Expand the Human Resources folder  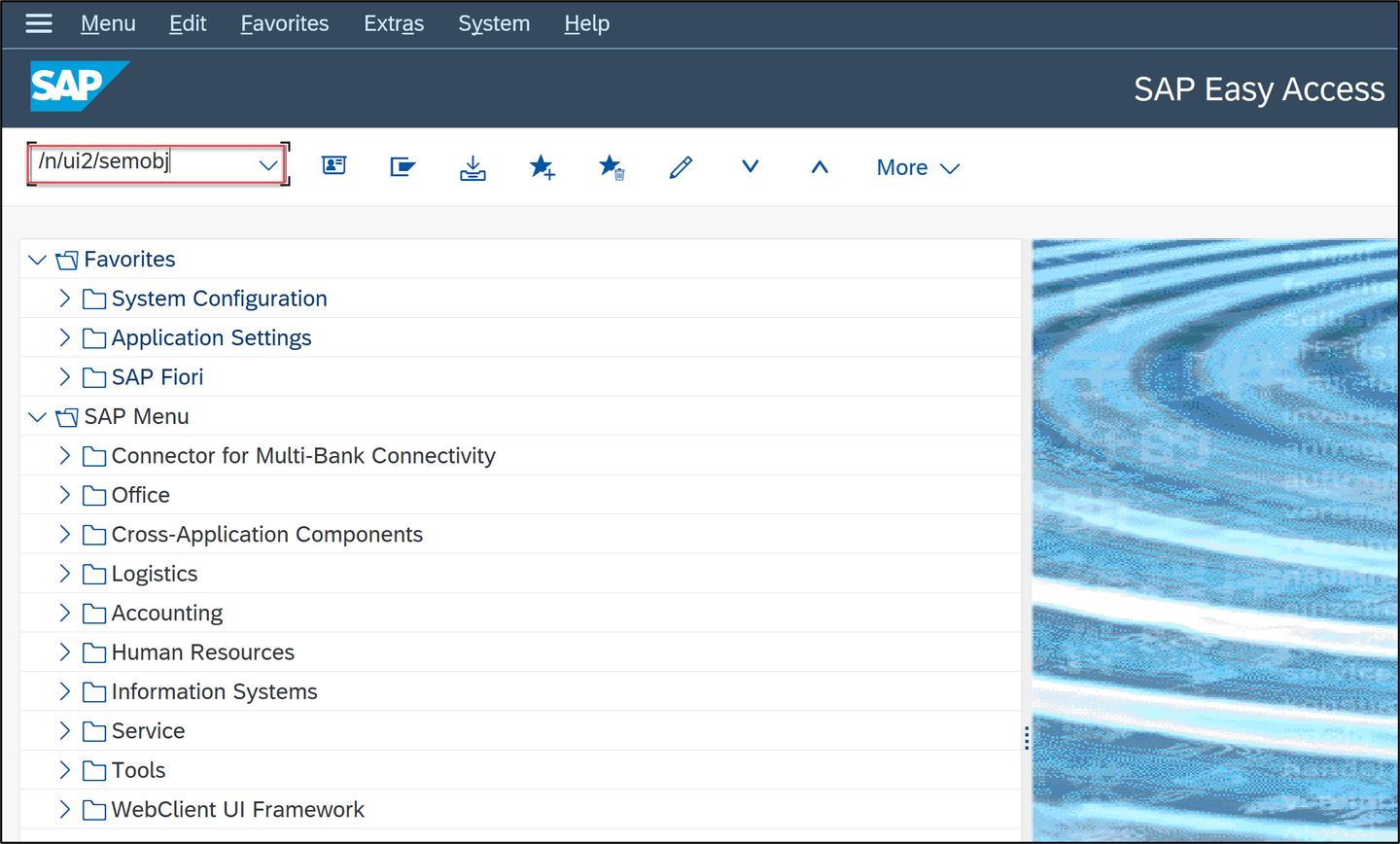(64, 652)
